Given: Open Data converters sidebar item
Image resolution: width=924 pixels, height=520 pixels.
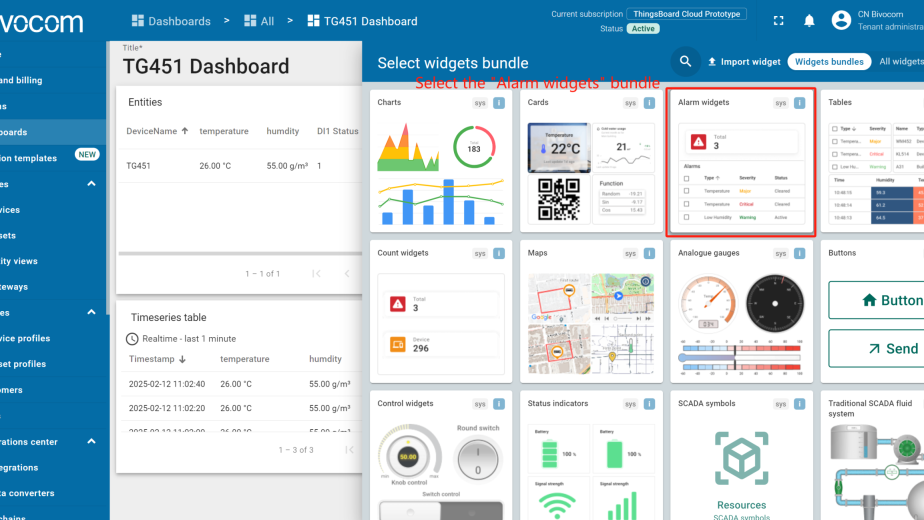Looking at the screenshot, I should [53, 493].
